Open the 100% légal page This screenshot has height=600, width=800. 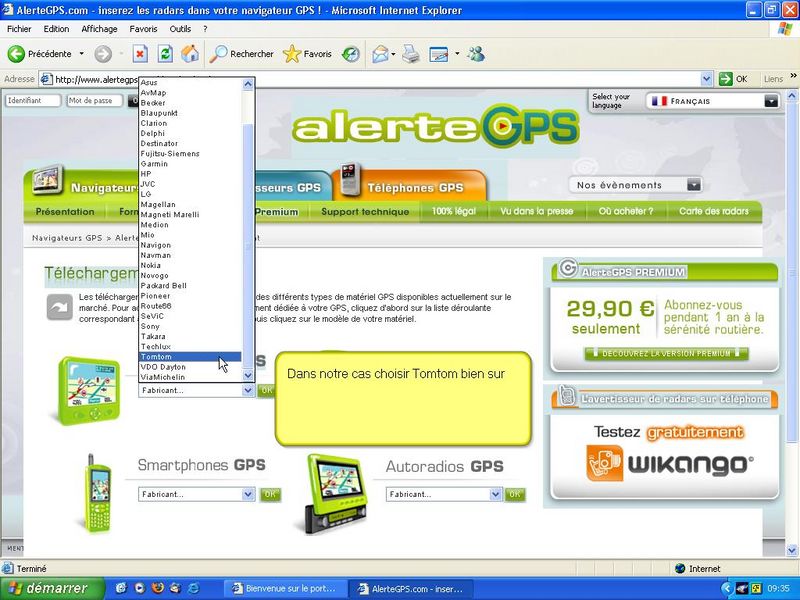coord(454,211)
